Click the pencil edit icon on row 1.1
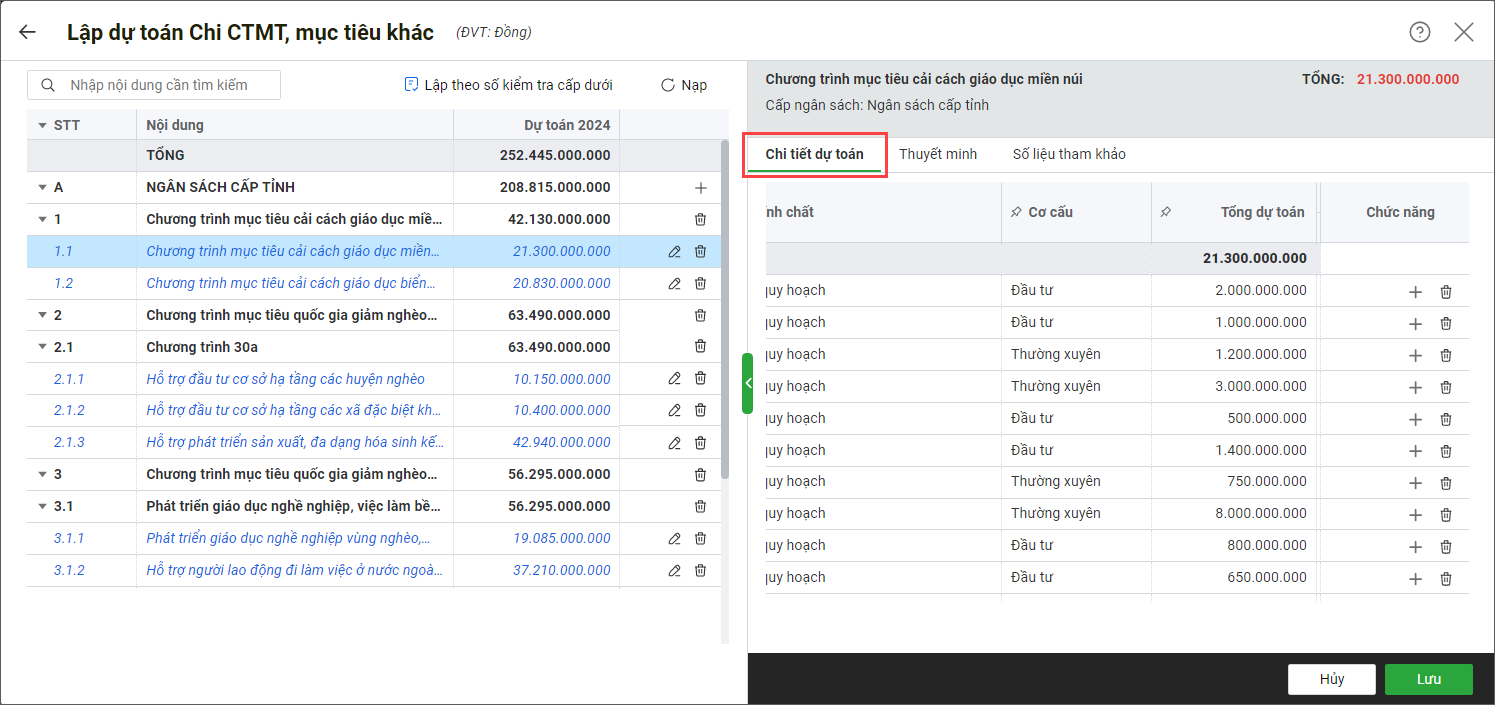Image resolution: width=1495 pixels, height=705 pixels. coord(674,252)
